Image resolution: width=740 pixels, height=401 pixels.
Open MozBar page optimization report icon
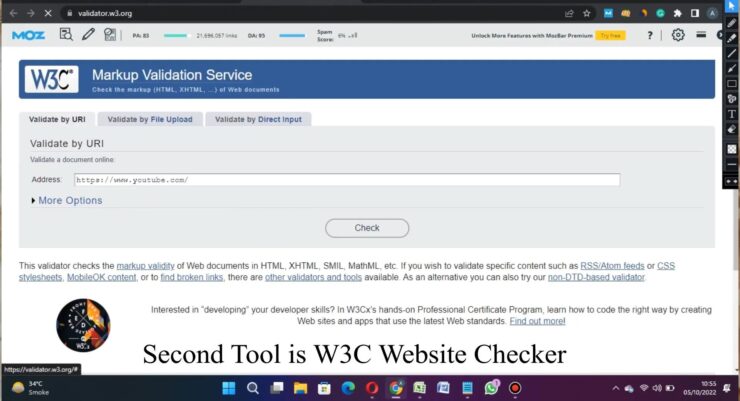(110, 34)
